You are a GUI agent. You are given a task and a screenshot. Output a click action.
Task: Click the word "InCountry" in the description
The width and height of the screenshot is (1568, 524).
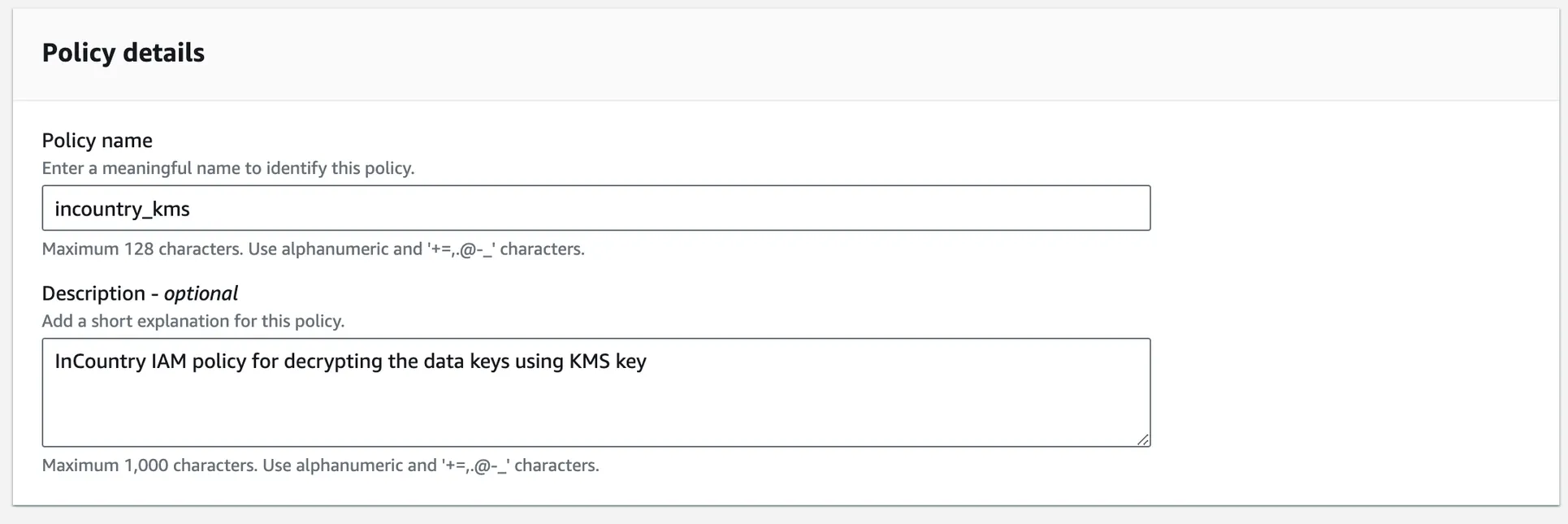point(100,362)
